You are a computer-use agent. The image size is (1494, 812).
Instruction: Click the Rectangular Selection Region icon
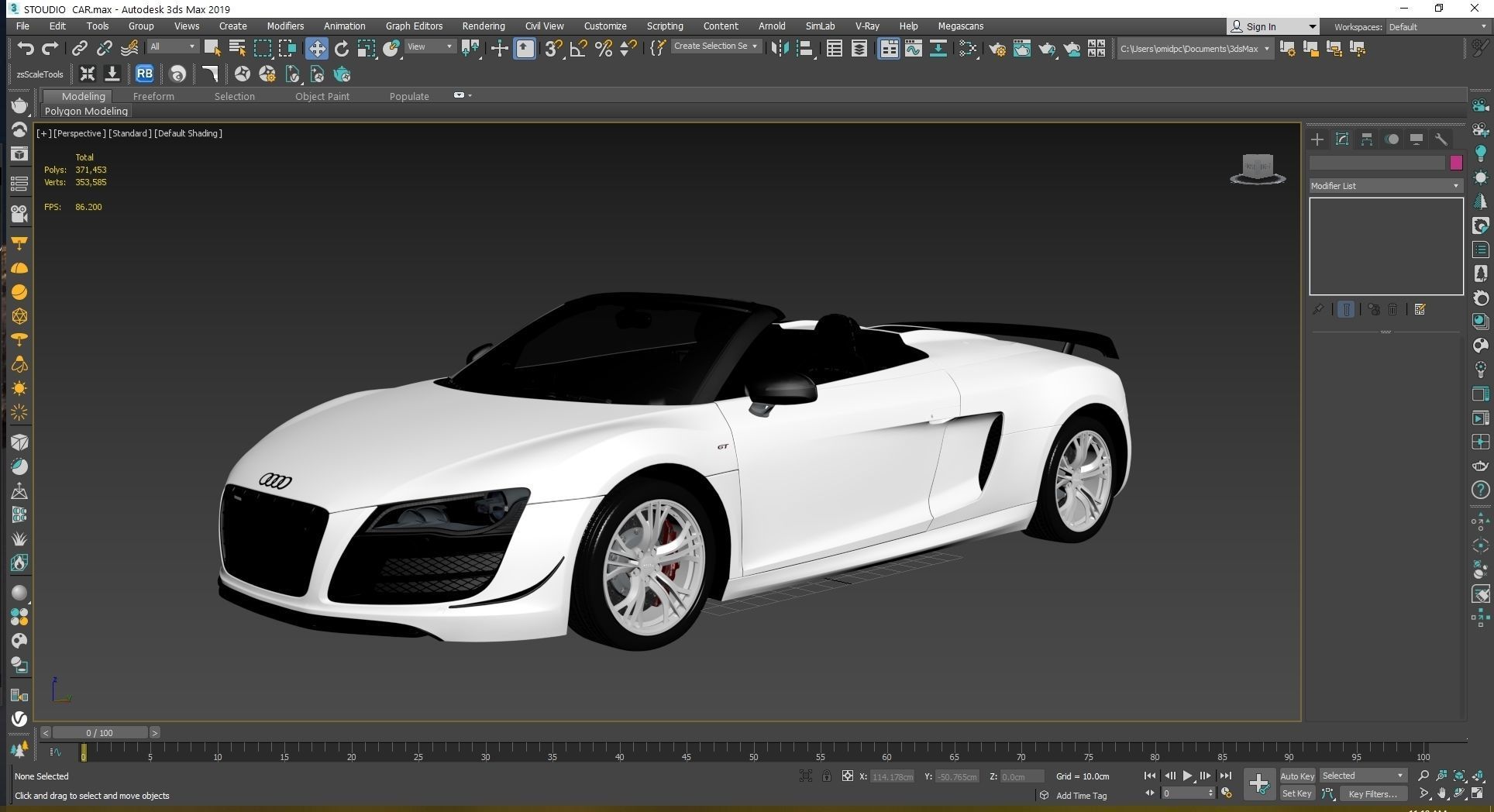(x=263, y=48)
